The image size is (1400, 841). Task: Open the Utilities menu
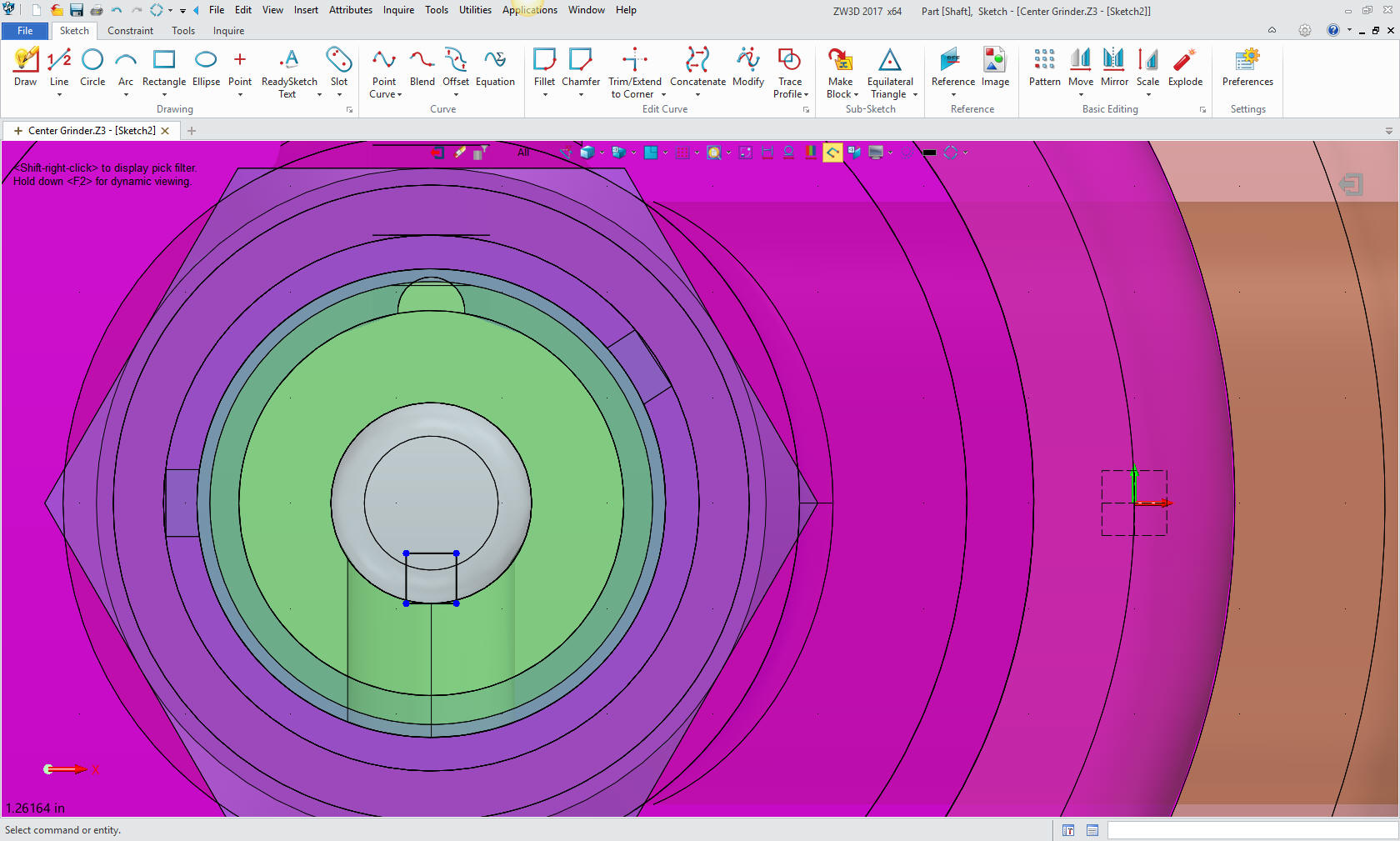coord(475,10)
